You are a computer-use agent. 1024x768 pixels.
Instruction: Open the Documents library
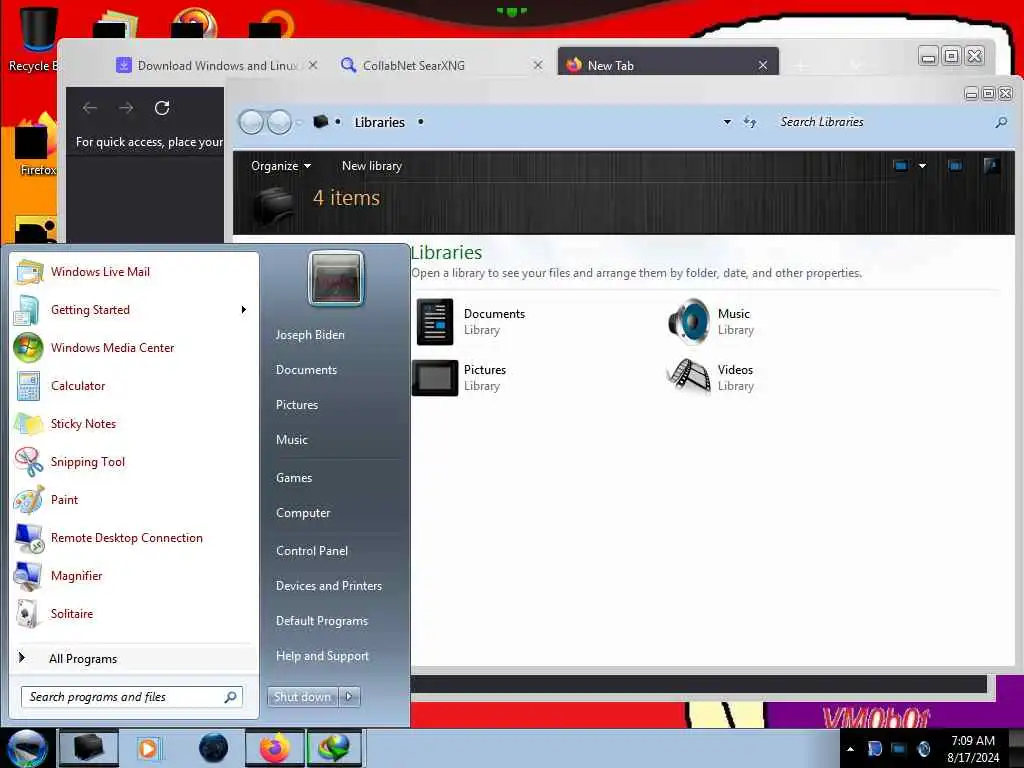[472, 321]
